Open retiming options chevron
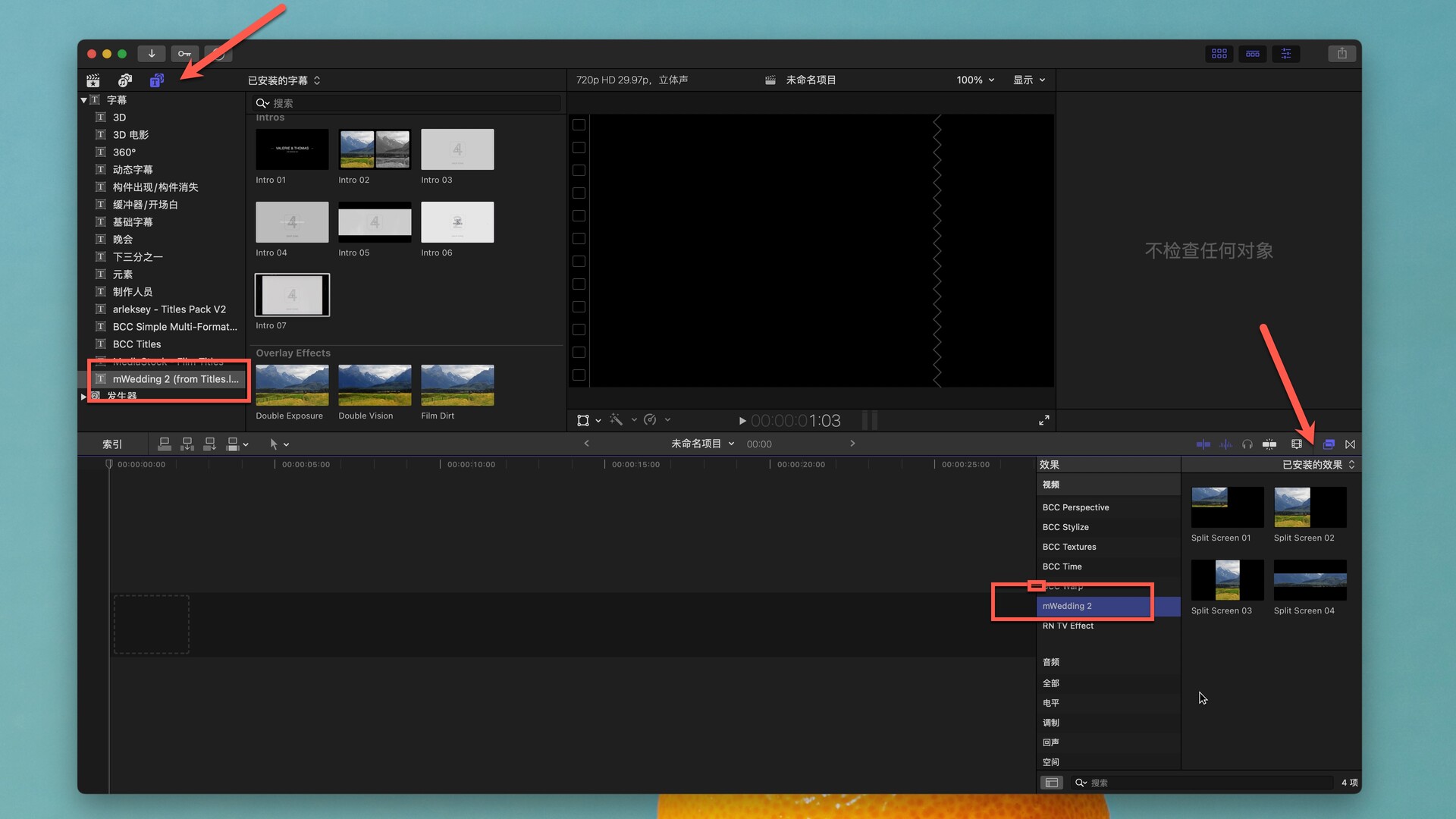 pyautogui.click(x=667, y=419)
